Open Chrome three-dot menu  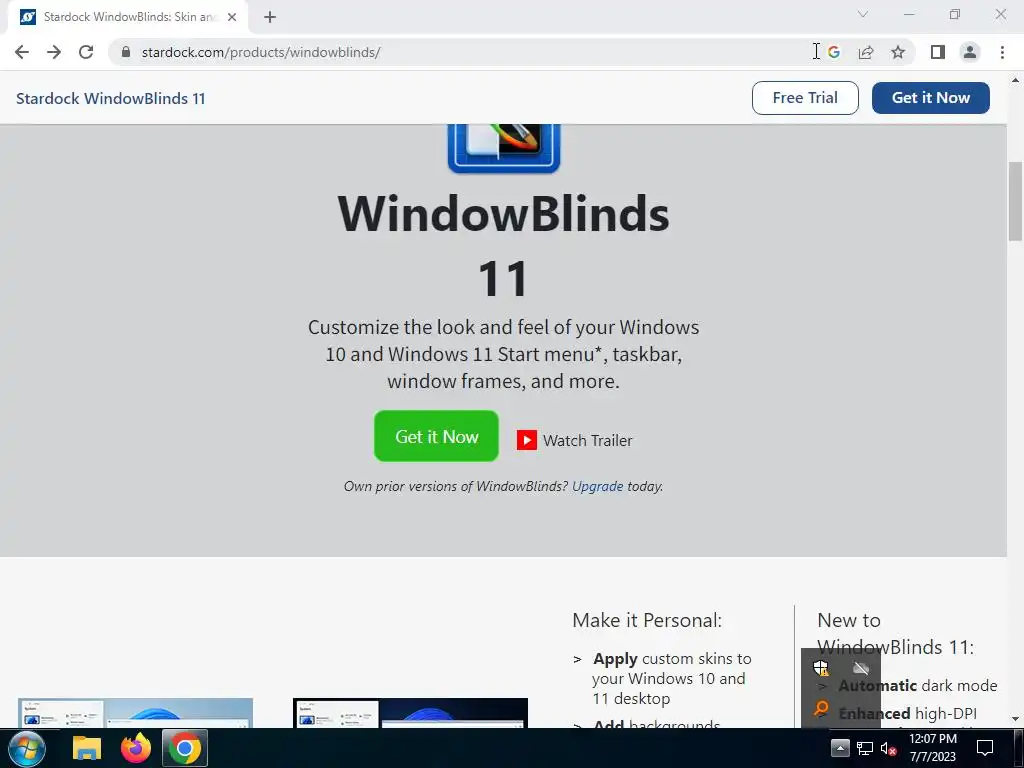(x=1002, y=52)
